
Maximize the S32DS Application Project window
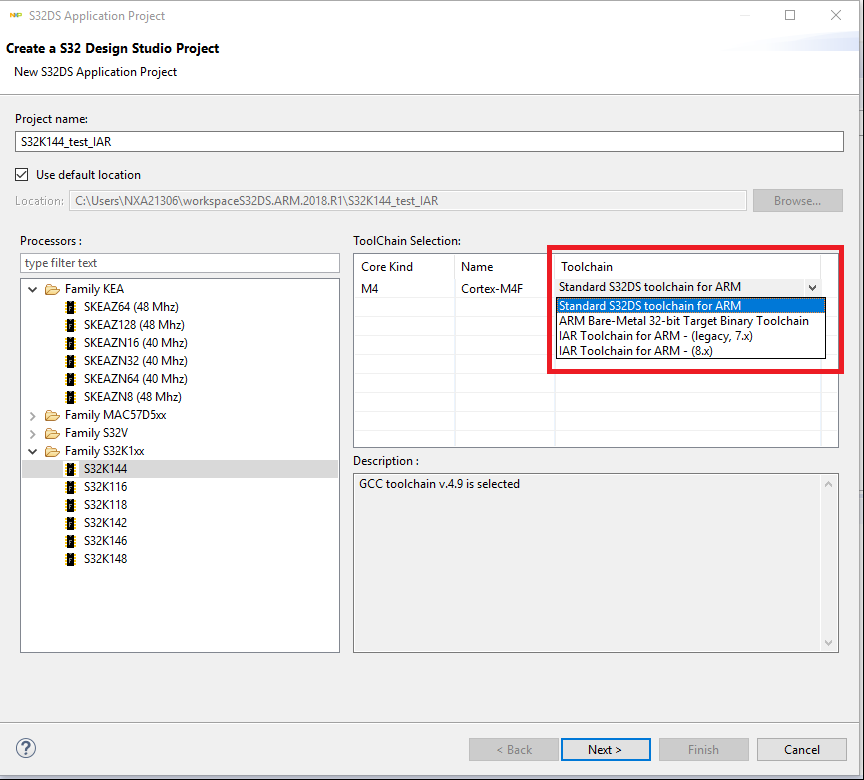(790, 15)
